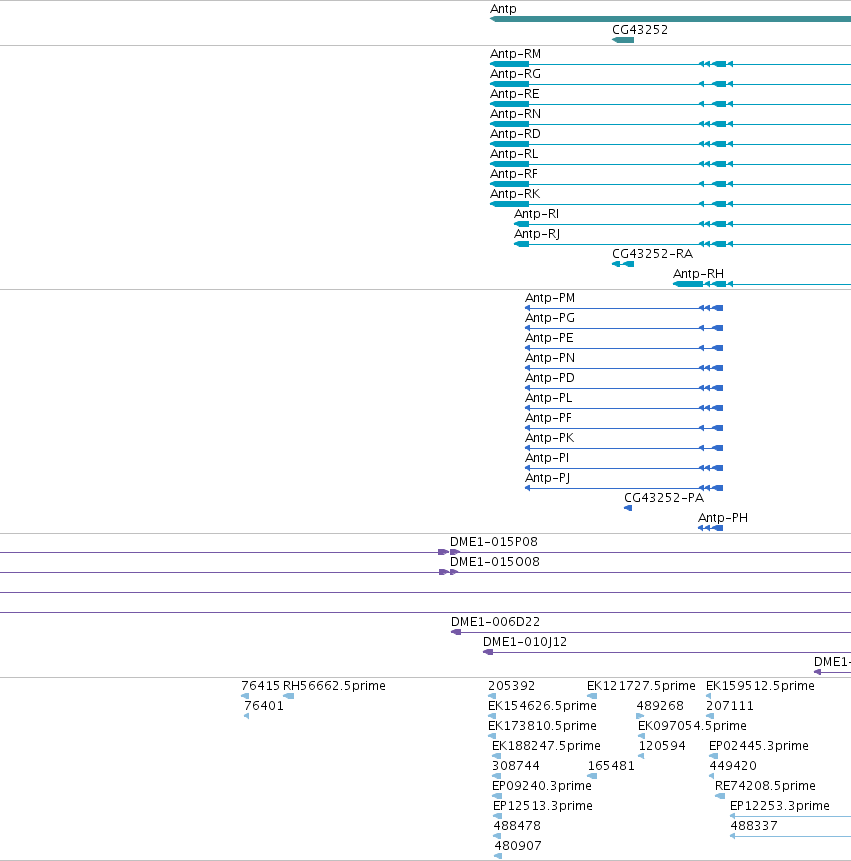Click feature 449420
The height and width of the screenshot is (861, 851).
(732, 765)
